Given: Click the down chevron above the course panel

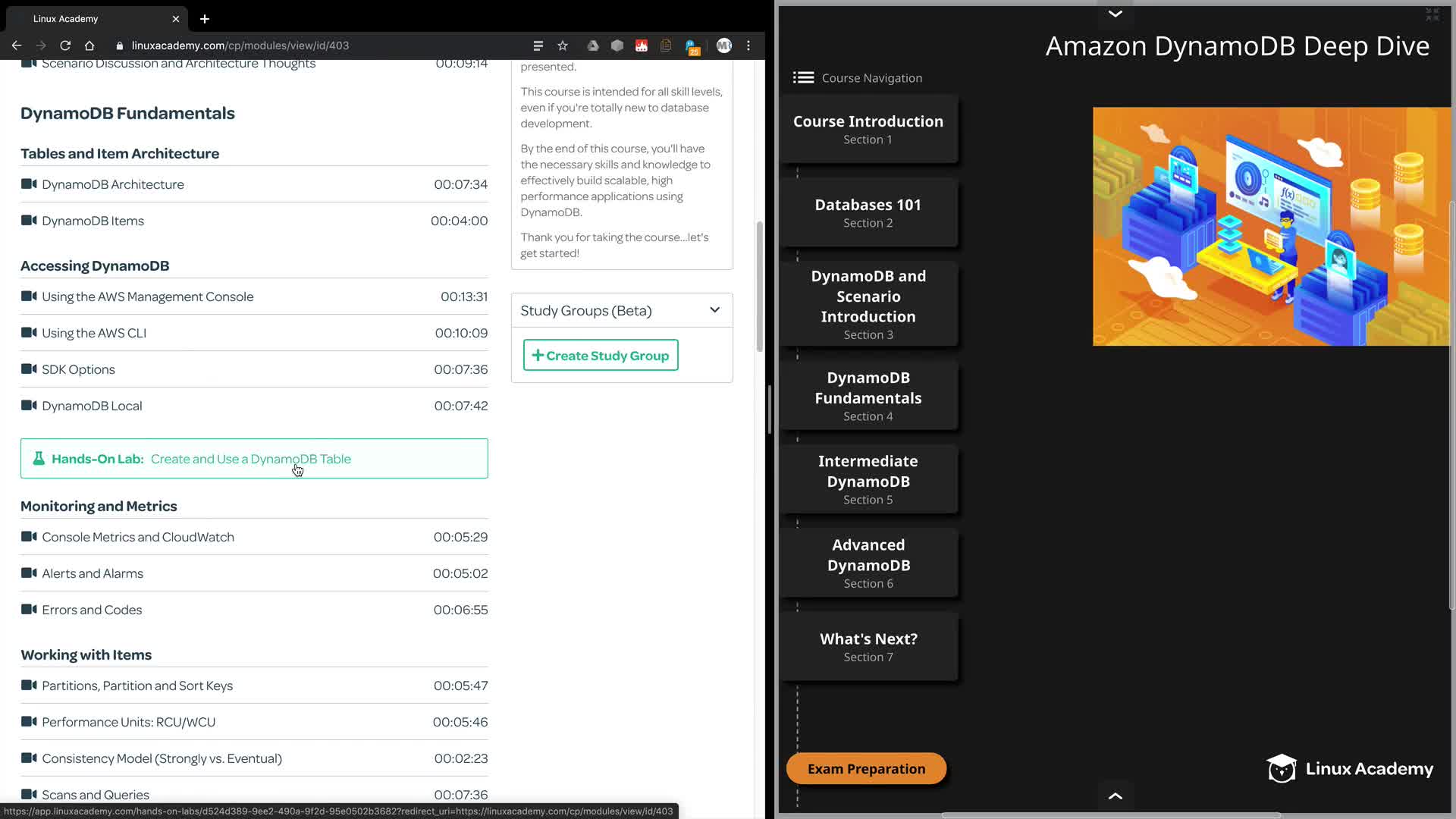Looking at the screenshot, I should click(x=1115, y=14).
